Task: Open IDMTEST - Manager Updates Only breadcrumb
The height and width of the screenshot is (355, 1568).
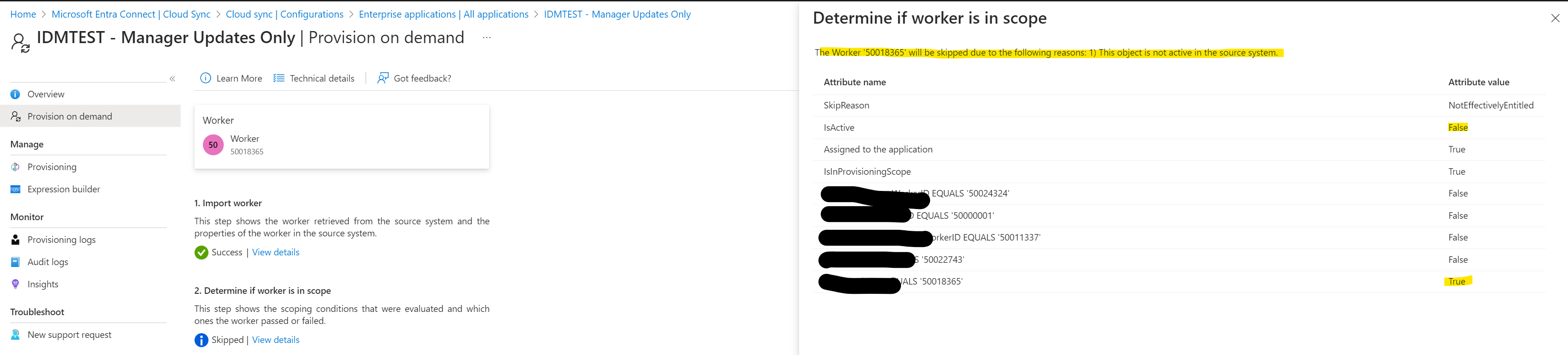Action: click(x=617, y=14)
